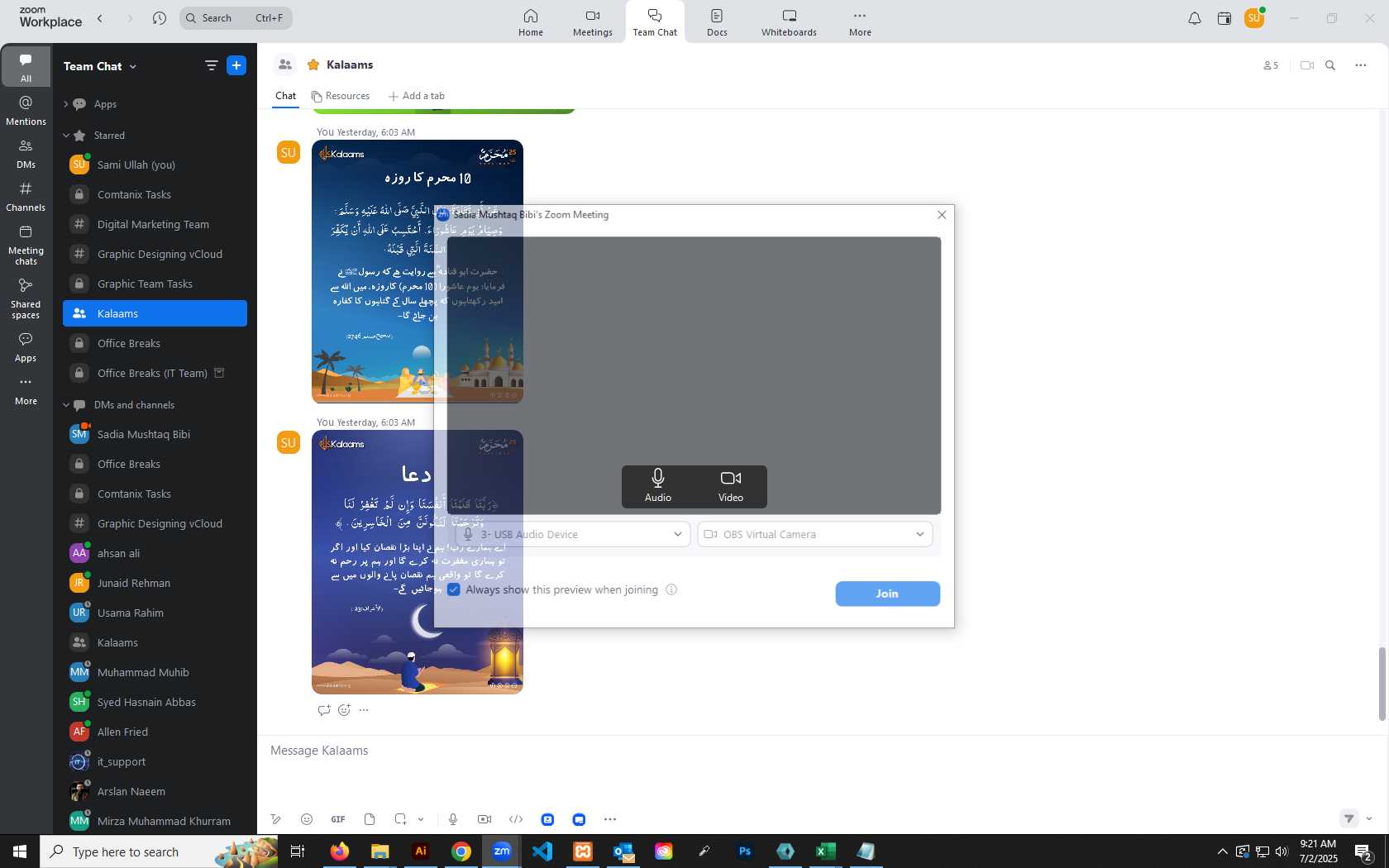Collapse the DMs and channels section
The height and width of the screenshot is (868, 1389).
click(x=66, y=405)
